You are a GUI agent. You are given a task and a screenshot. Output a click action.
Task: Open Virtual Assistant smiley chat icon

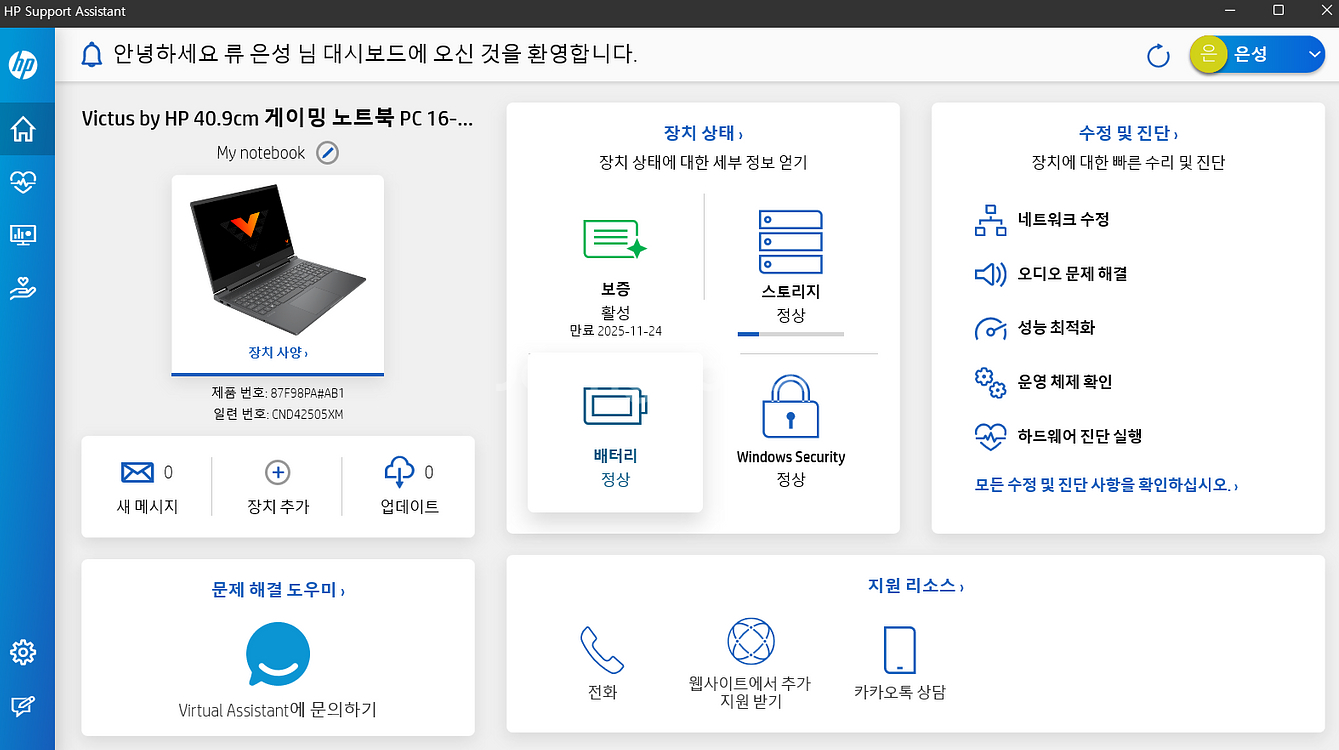click(278, 654)
